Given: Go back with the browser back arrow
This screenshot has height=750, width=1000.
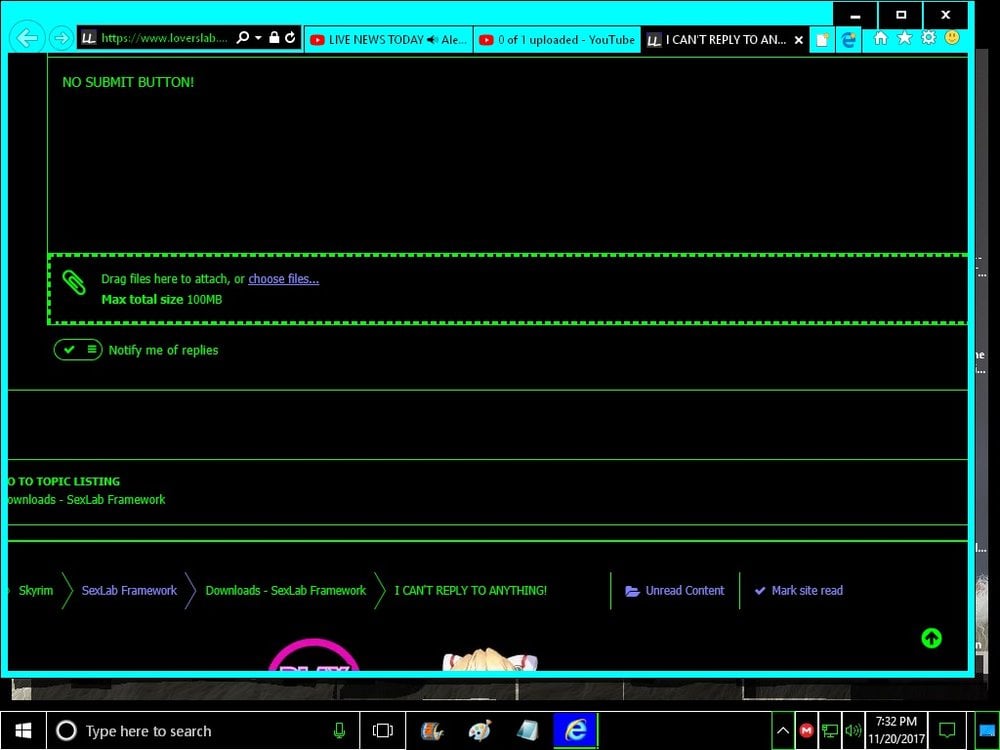Looking at the screenshot, I should [x=27, y=38].
